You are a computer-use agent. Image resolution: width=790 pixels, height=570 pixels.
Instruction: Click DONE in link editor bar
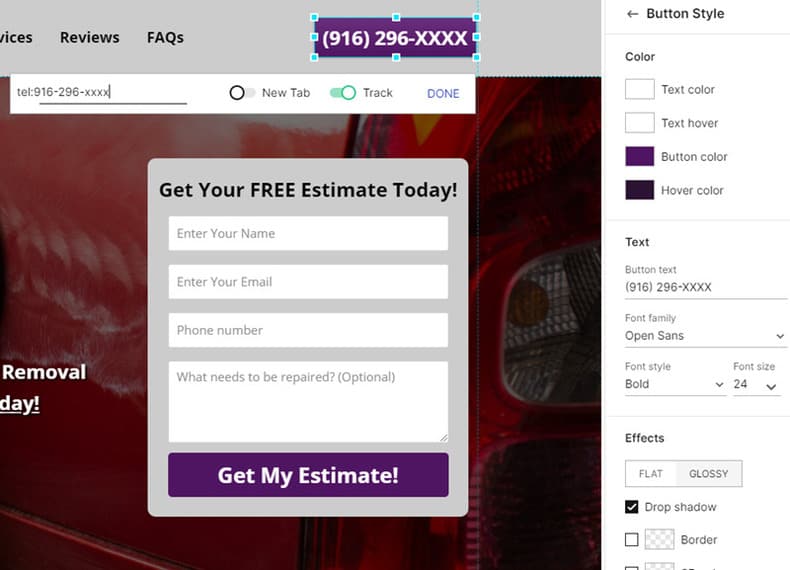pos(443,94)
